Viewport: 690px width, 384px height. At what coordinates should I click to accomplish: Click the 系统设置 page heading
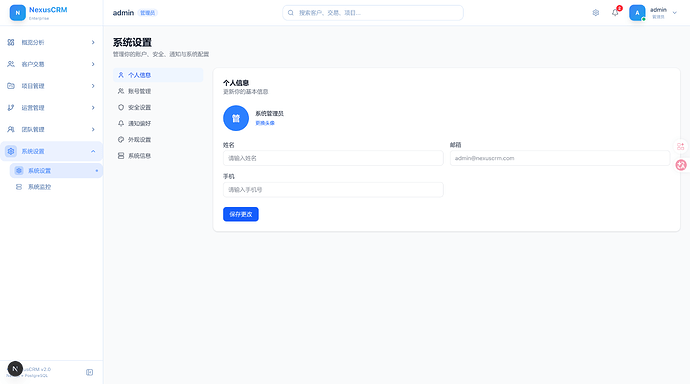132,42
